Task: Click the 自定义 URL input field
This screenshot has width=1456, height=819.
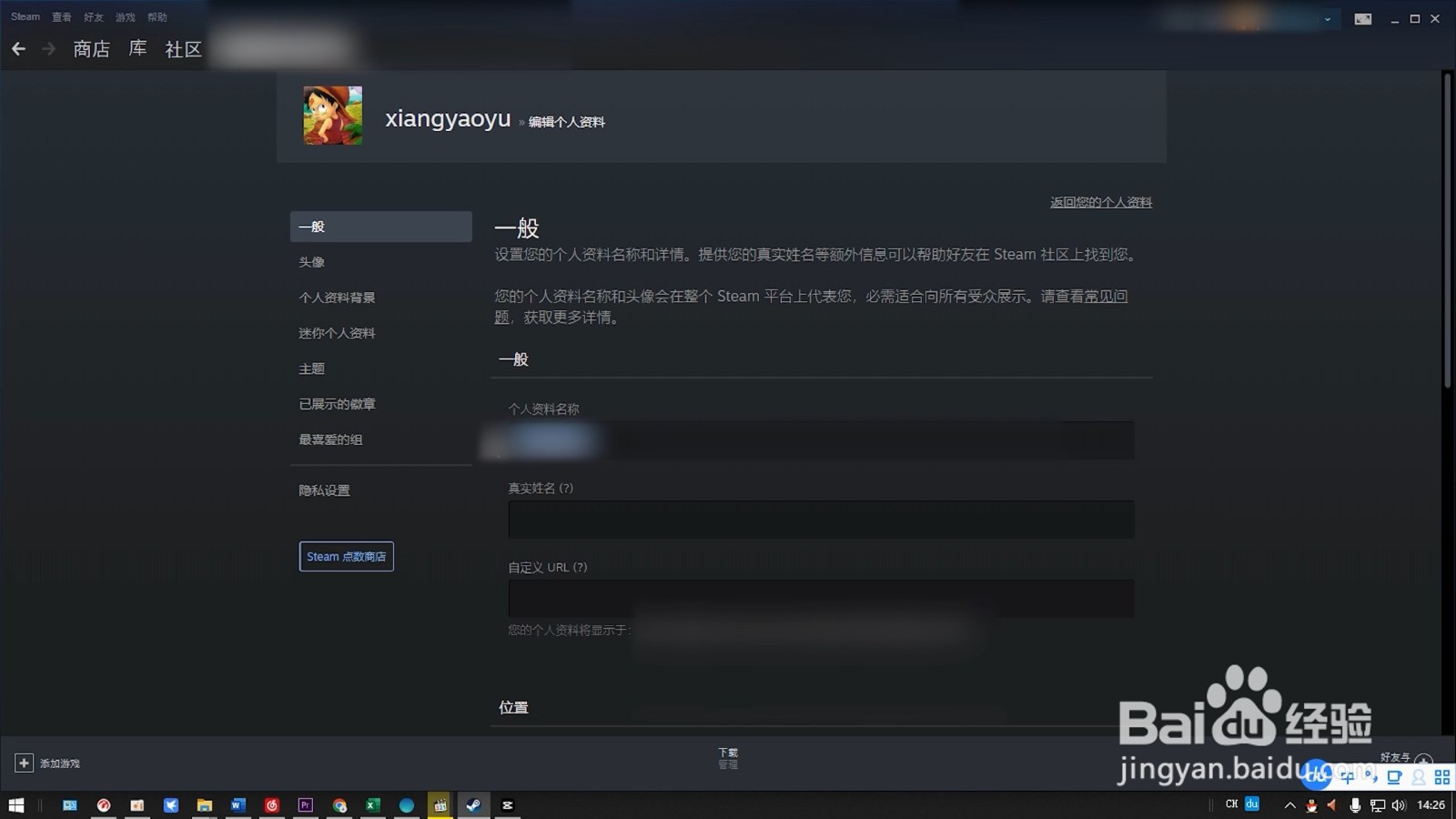Action: (x=821, y=599)
